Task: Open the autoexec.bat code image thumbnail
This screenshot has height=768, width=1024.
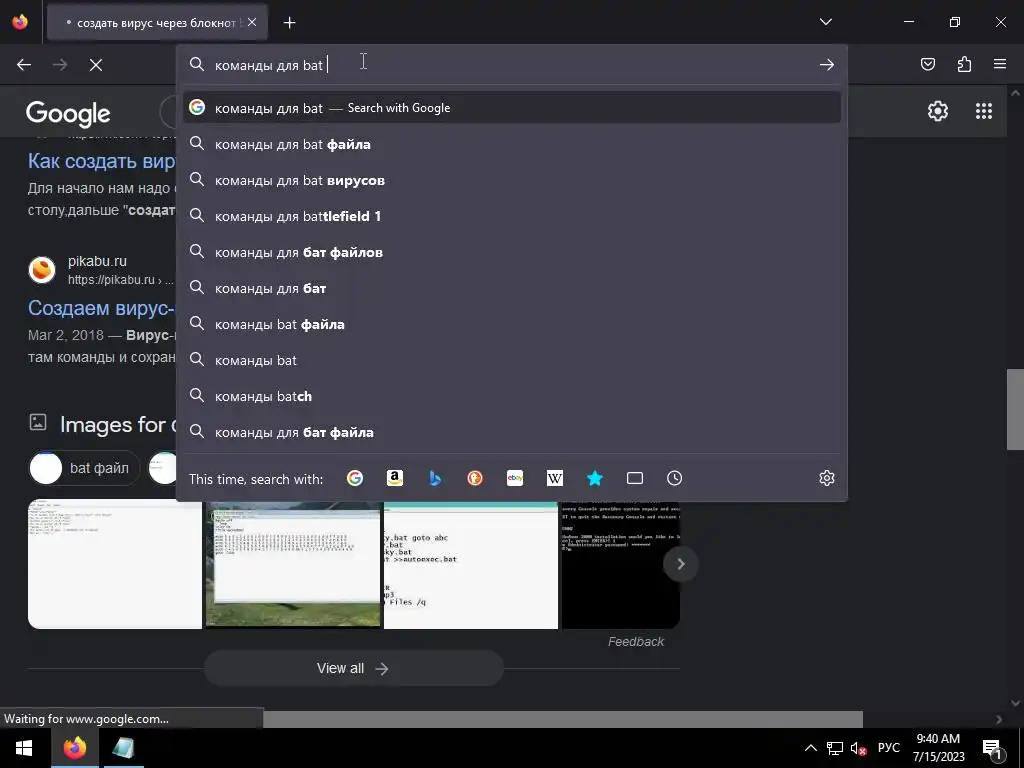Action: 471,565
